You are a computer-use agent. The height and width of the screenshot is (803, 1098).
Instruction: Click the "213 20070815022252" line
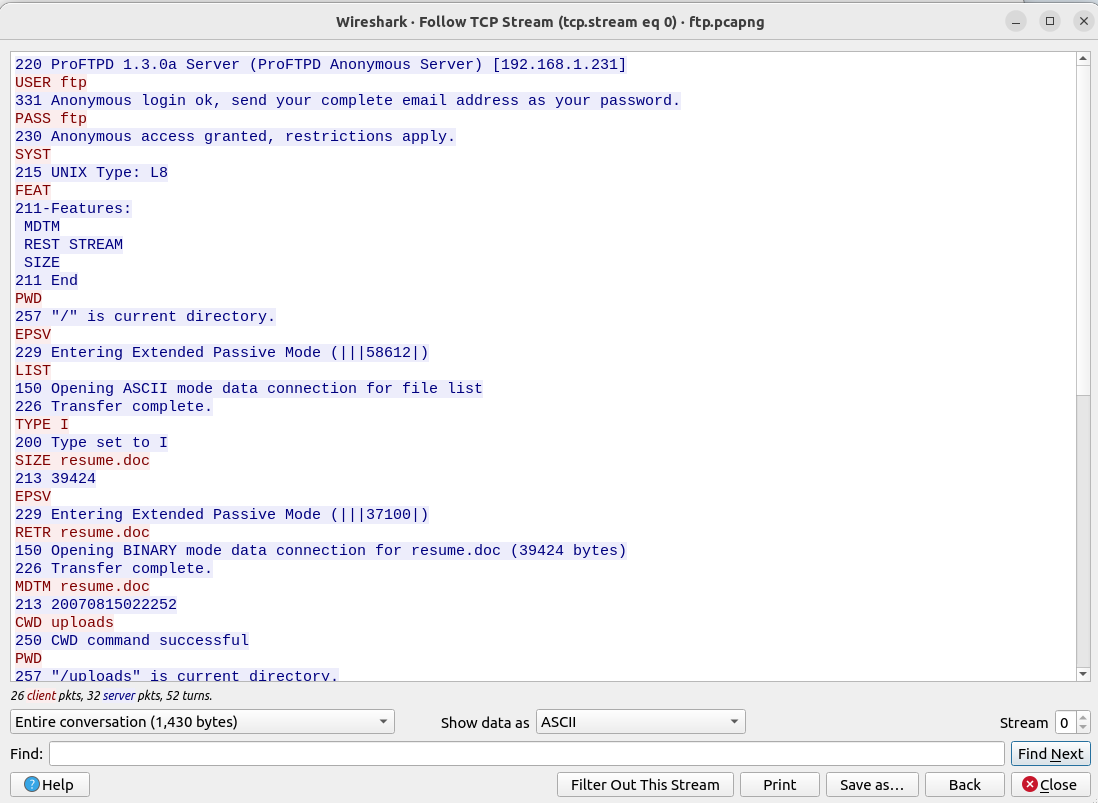coord(96,605)
